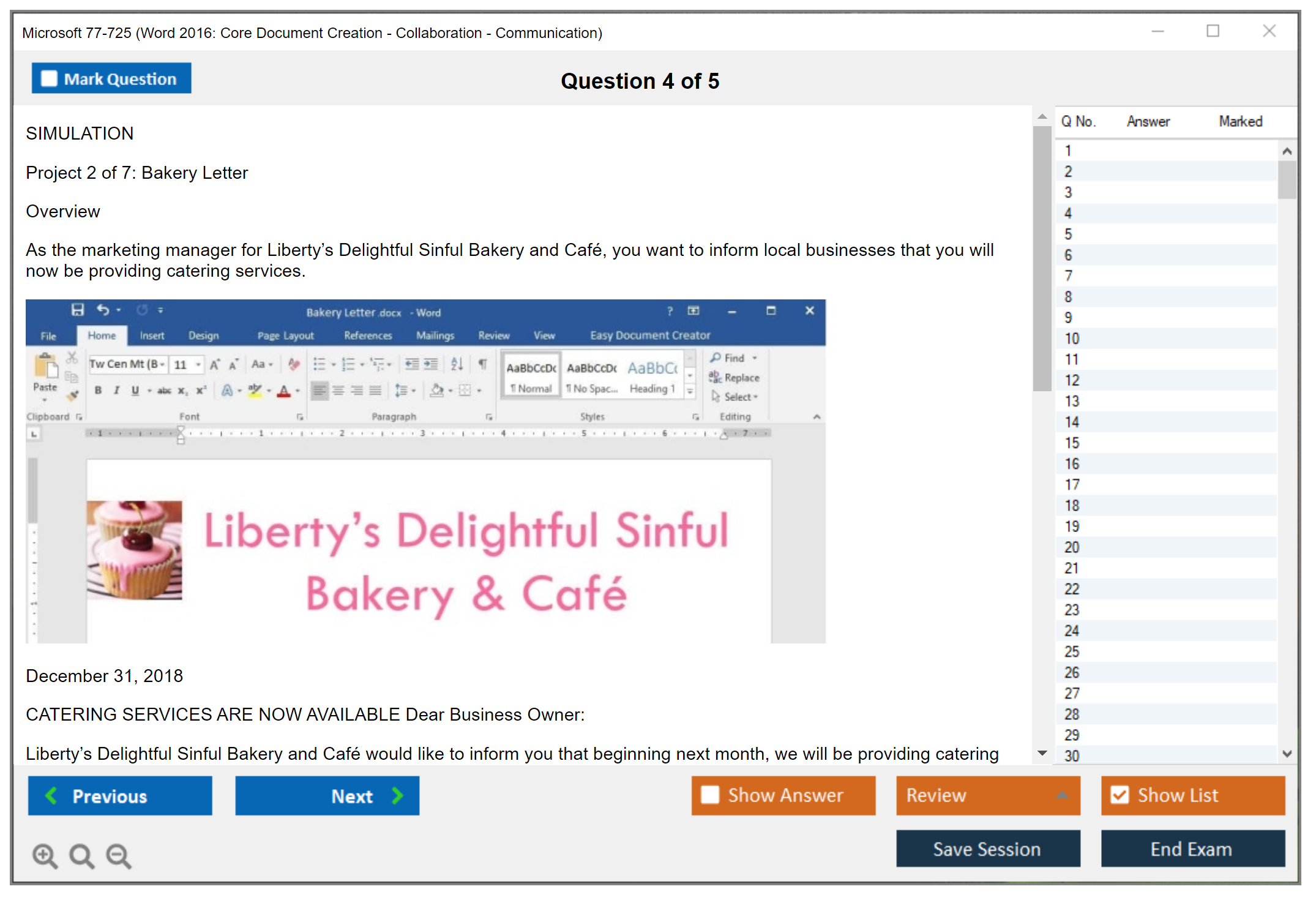Check the Mark Question checkbox
Image resolution: width=1316 pixels, height=900 pixels.
(50, 78)
